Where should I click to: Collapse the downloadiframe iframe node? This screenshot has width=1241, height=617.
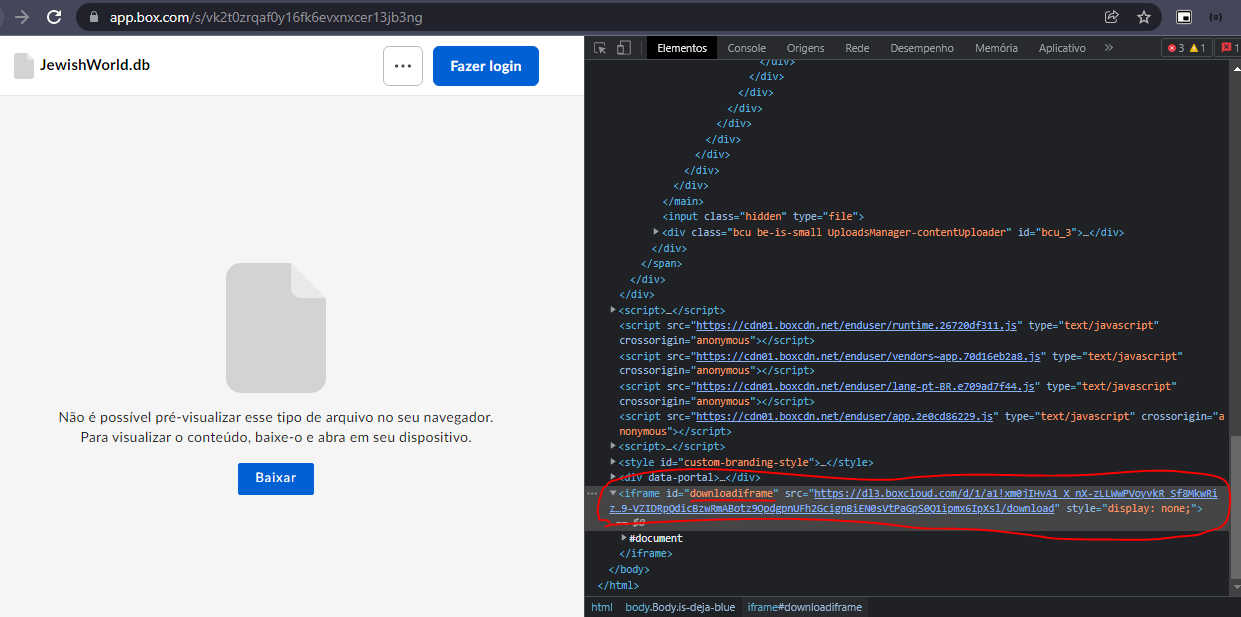point(613,493)
